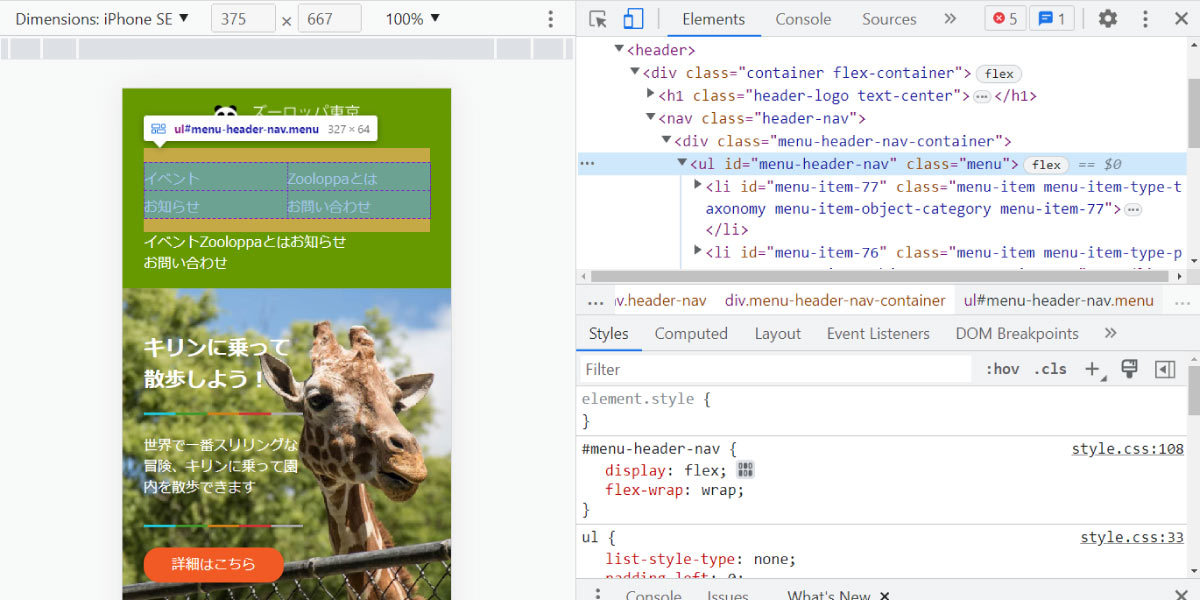Toggle the device toolbar icon
The image size is (1200, 600).
pyautogui.click(x=632, y=19)
